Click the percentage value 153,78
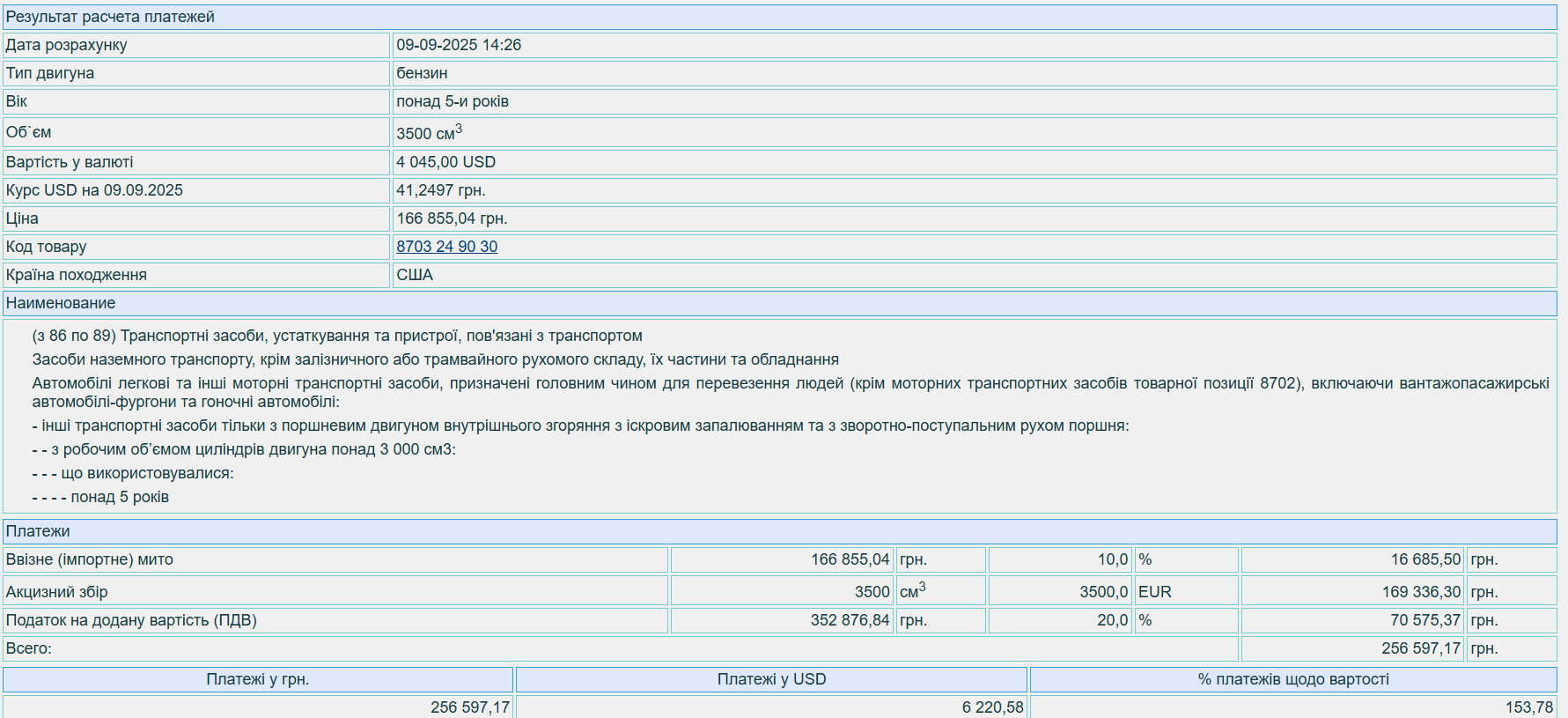The width and height of the screenshot is (1568, 718). (1529, 707)
